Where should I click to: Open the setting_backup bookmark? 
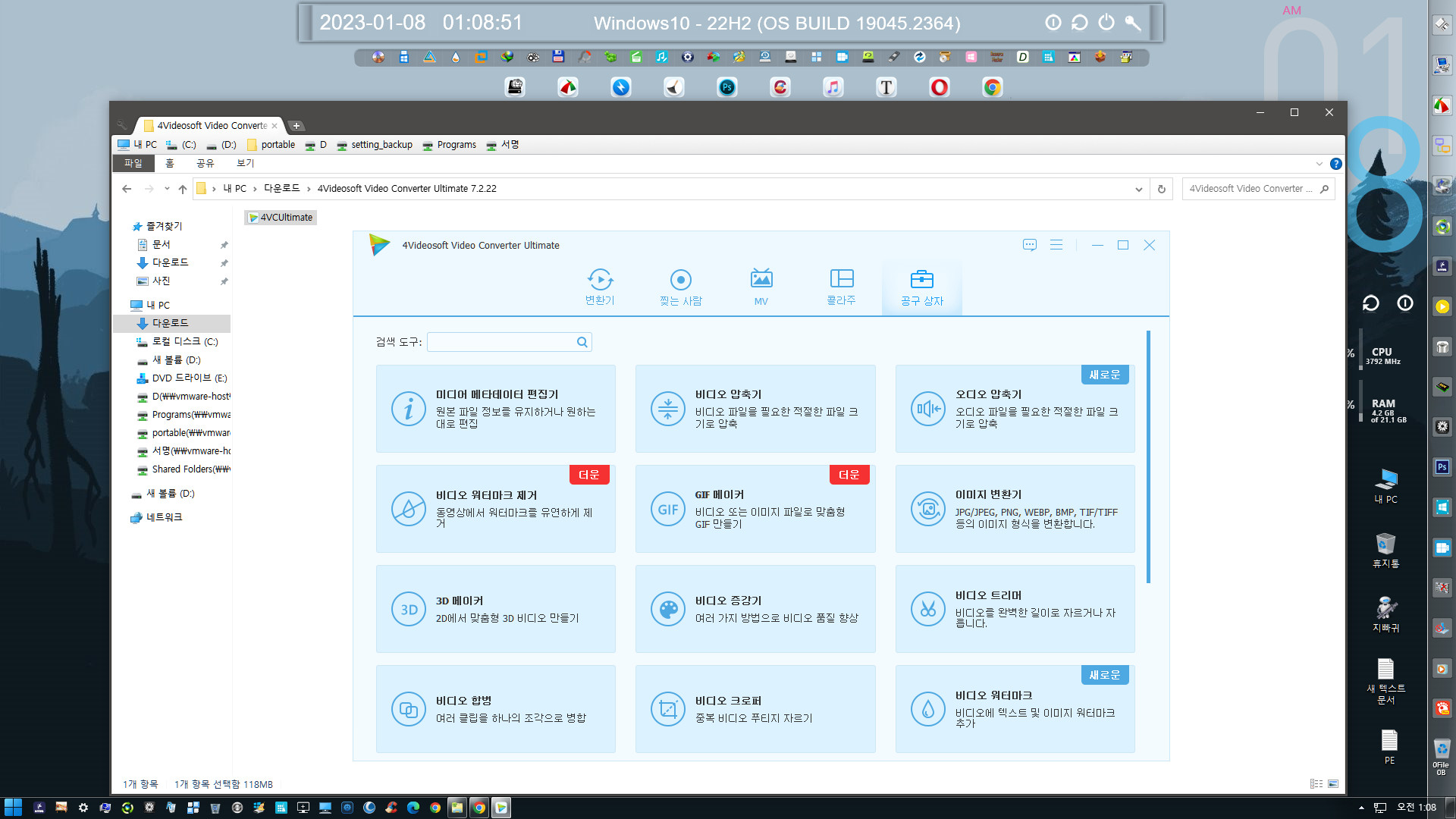375,145
